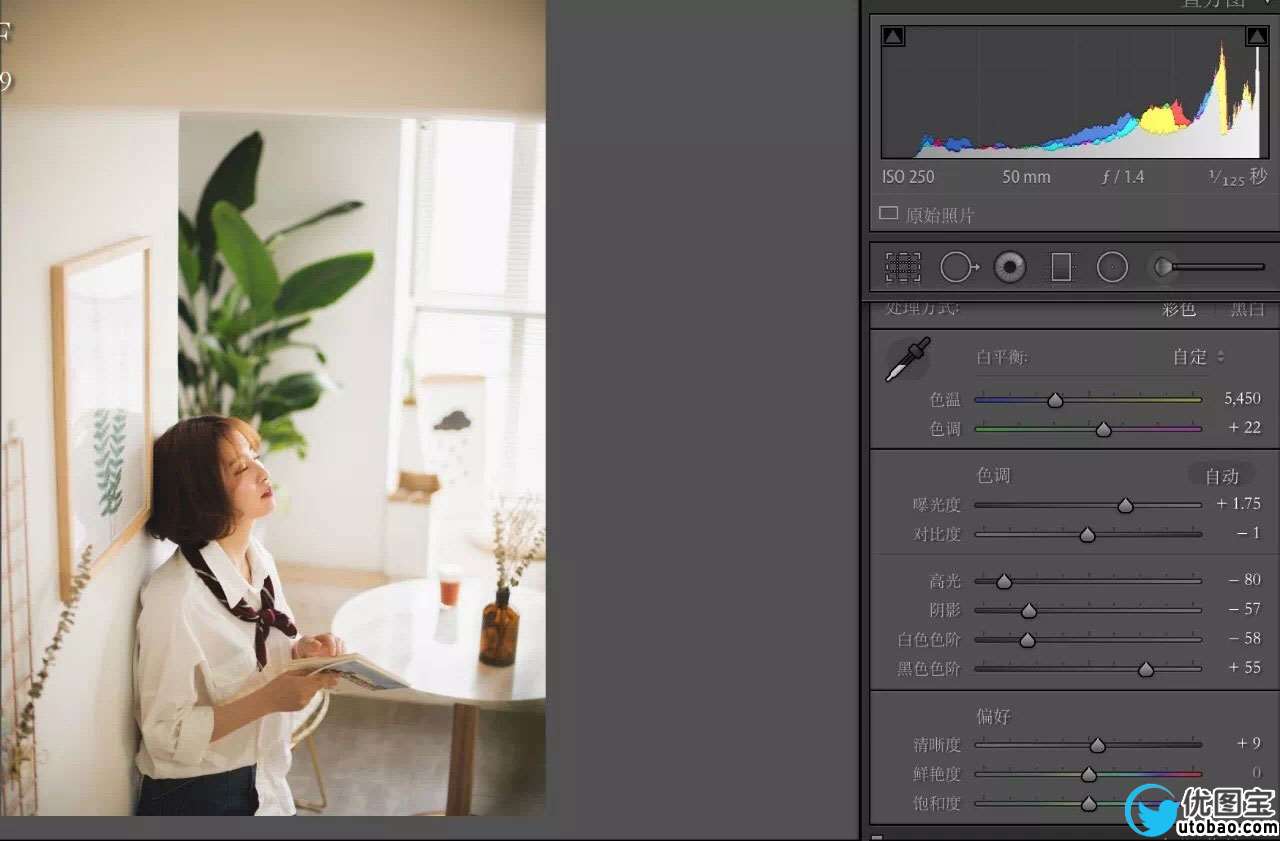Viewport: 1280px width, 841px height.
Task: Click the 色温 slider handle
Action: point(1055,400)
